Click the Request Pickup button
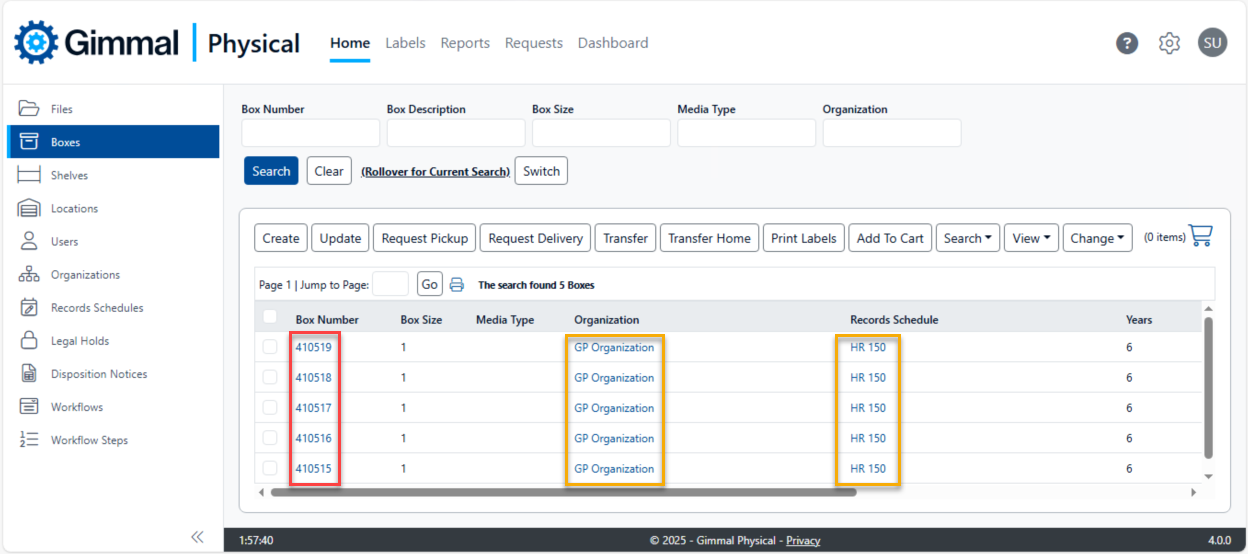 pyautogui.click(x=425, y=238)
